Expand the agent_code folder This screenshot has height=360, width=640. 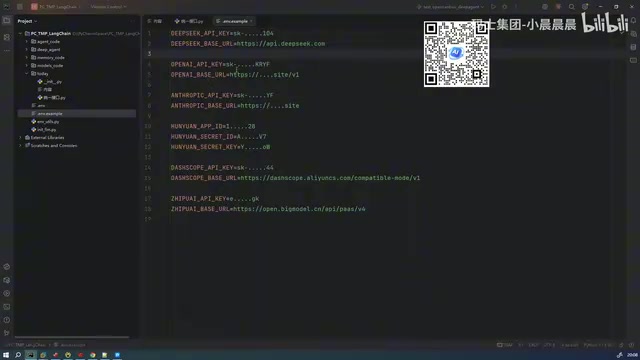[x=27, y=42]
